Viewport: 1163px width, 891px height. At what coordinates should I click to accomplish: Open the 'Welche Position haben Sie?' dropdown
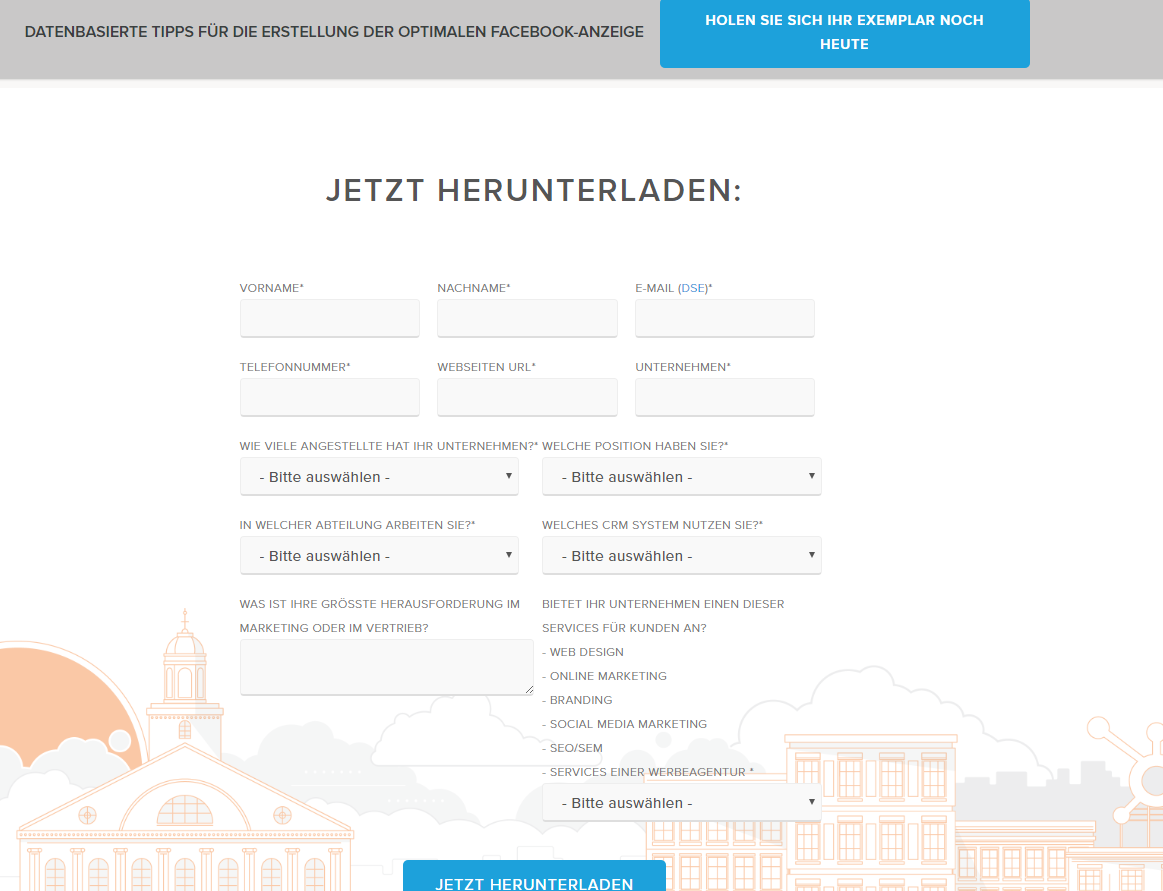(681, 476)
